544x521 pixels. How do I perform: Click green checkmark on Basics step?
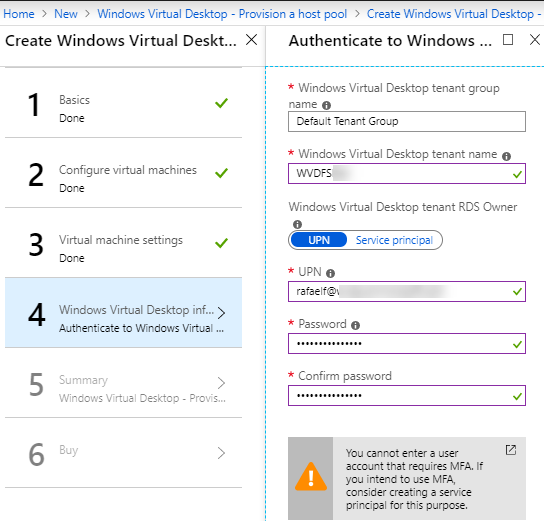(221, 103)
